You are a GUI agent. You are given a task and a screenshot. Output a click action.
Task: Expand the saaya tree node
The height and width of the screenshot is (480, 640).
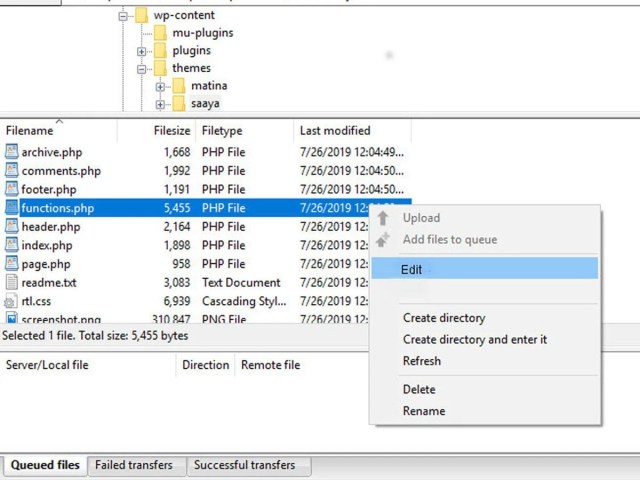pos(160,104)
